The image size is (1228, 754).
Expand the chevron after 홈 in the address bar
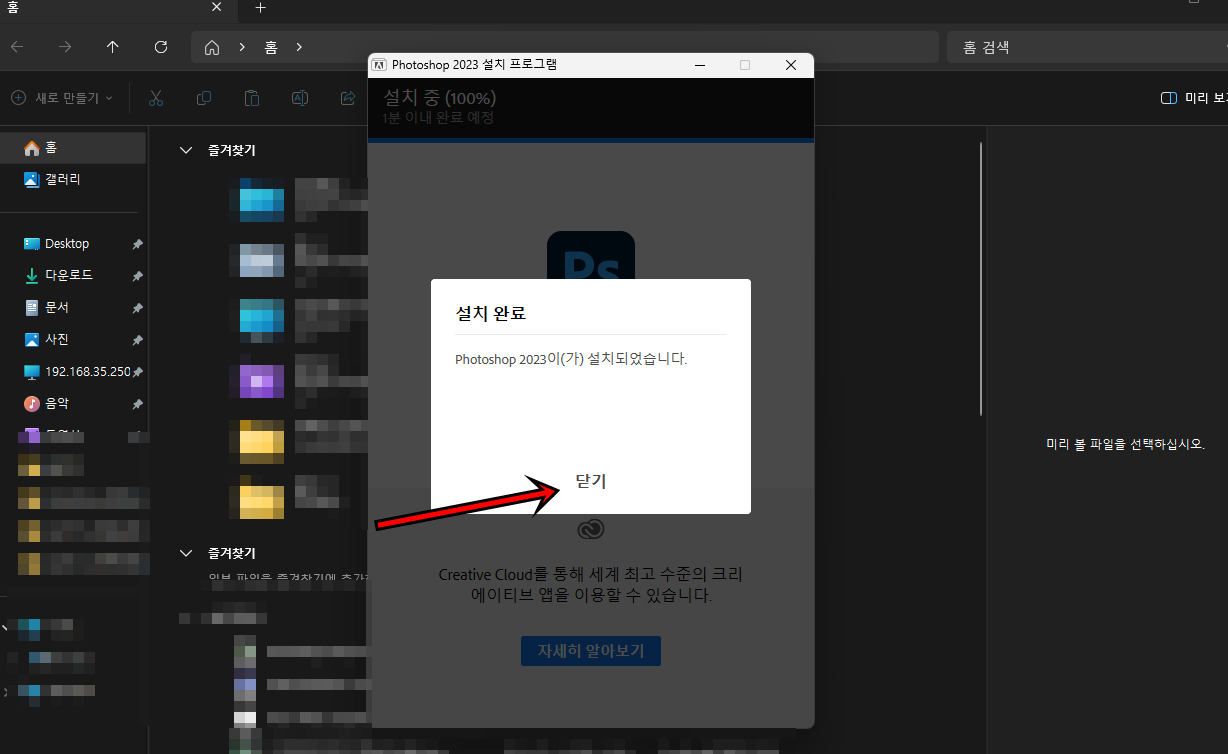[298, 47]
